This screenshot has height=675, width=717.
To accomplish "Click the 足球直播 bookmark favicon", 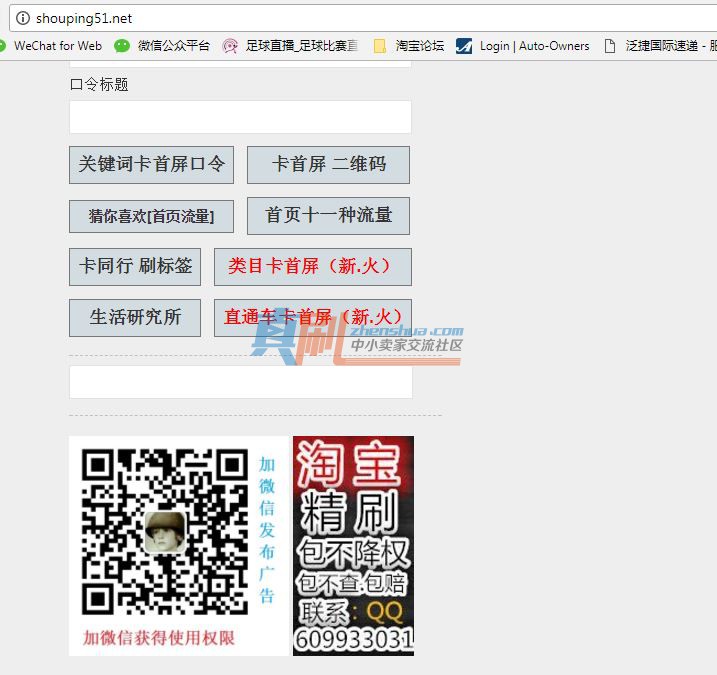I will click(230, 46).
